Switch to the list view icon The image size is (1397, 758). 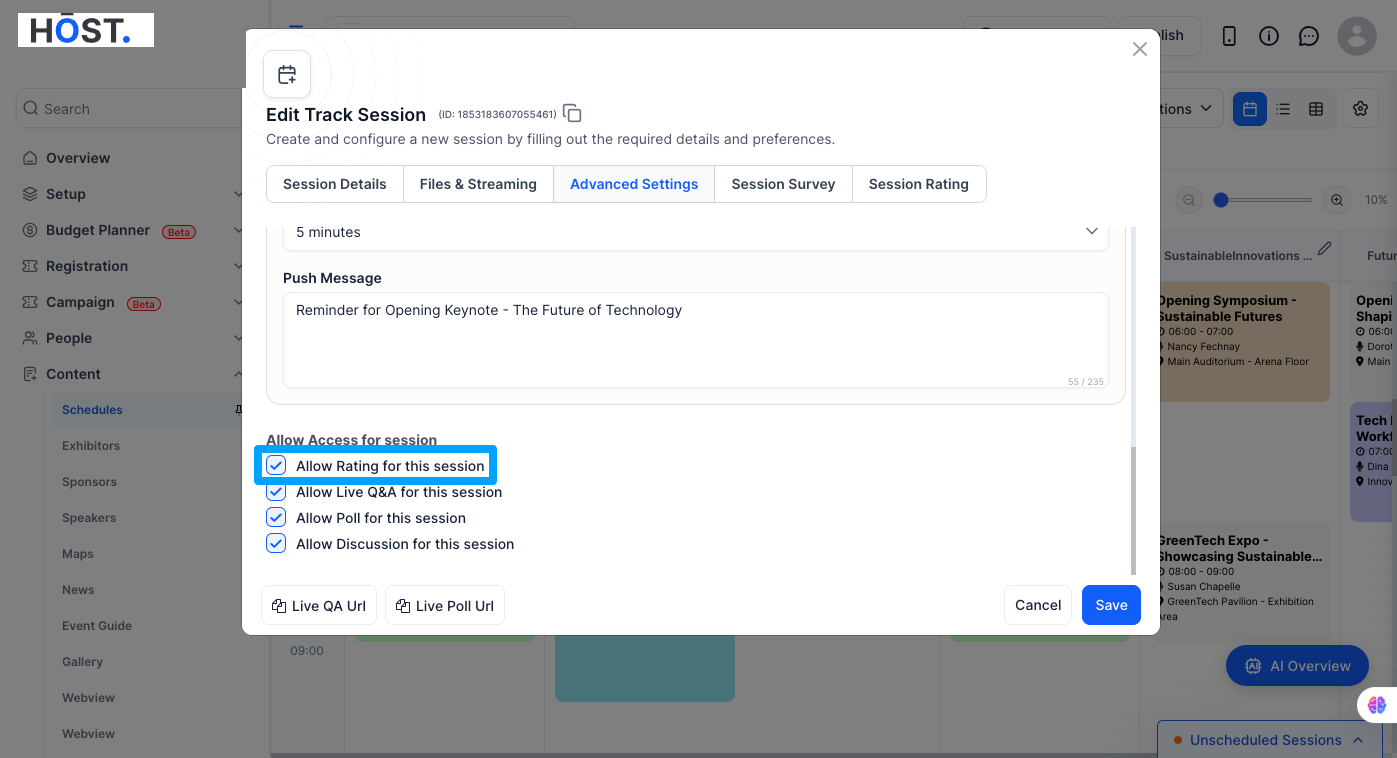[1283, 109]
